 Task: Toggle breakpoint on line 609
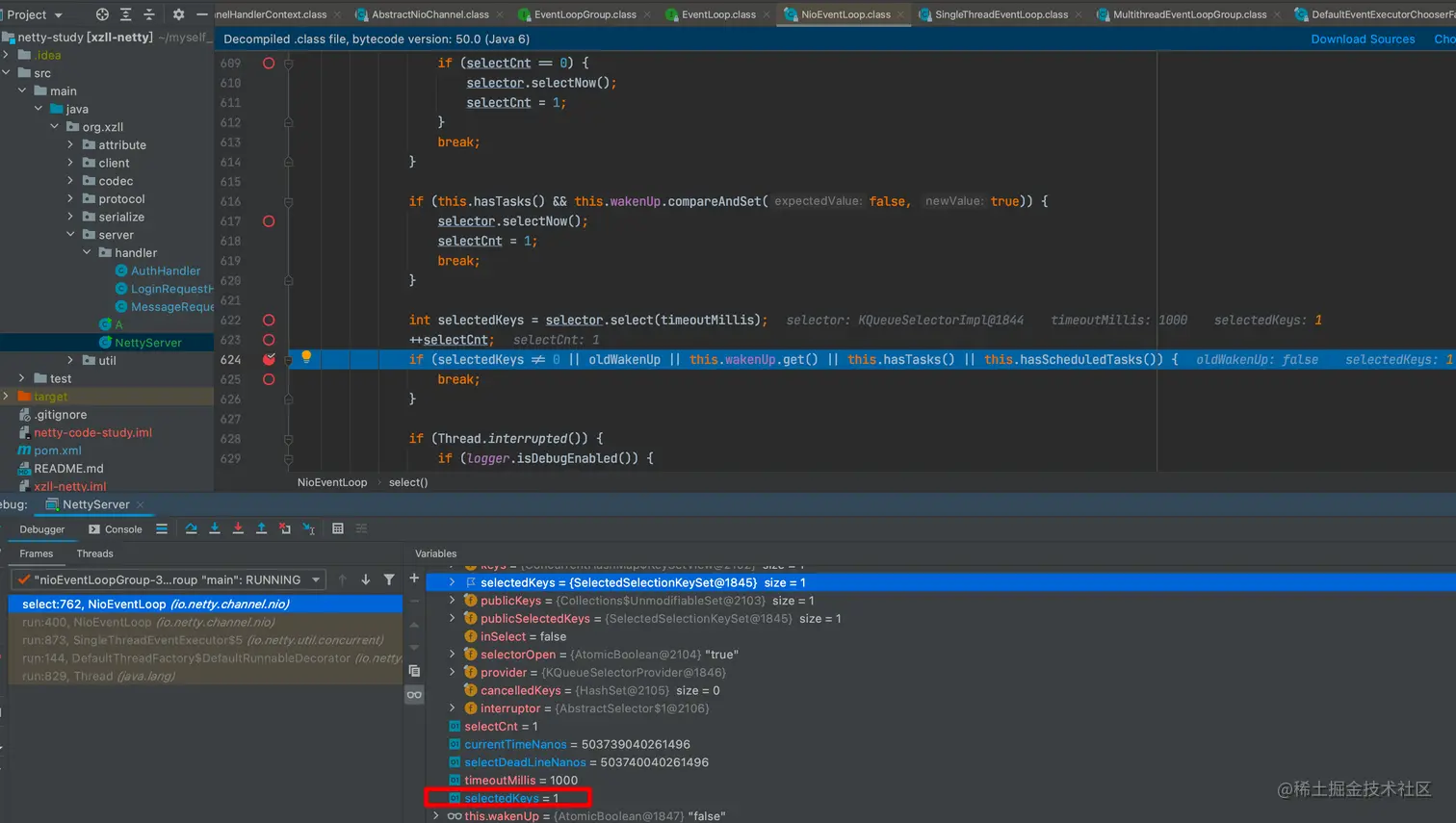point(269,63)
